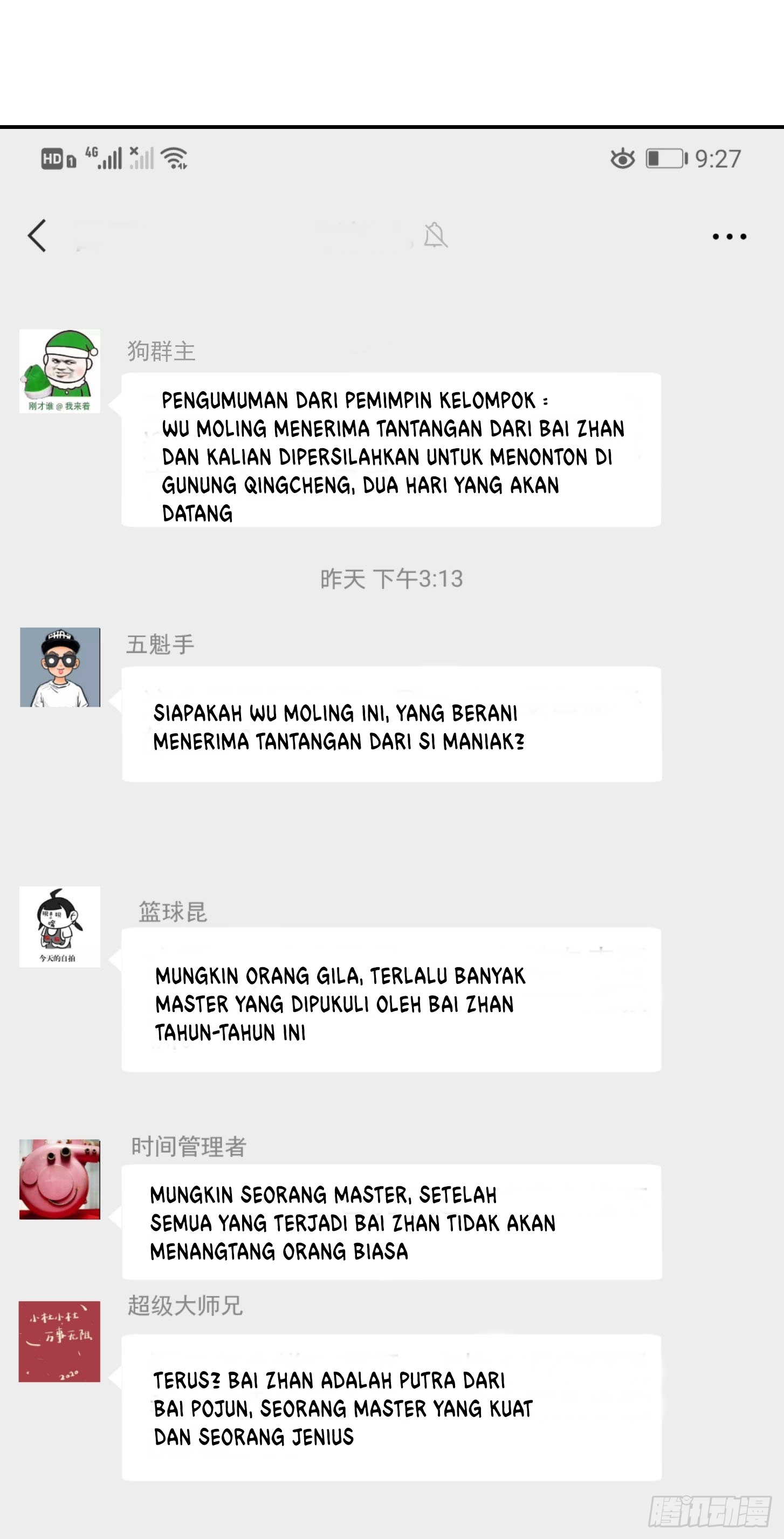Tap the 9:27 clock in status bar

coord(718,159)
